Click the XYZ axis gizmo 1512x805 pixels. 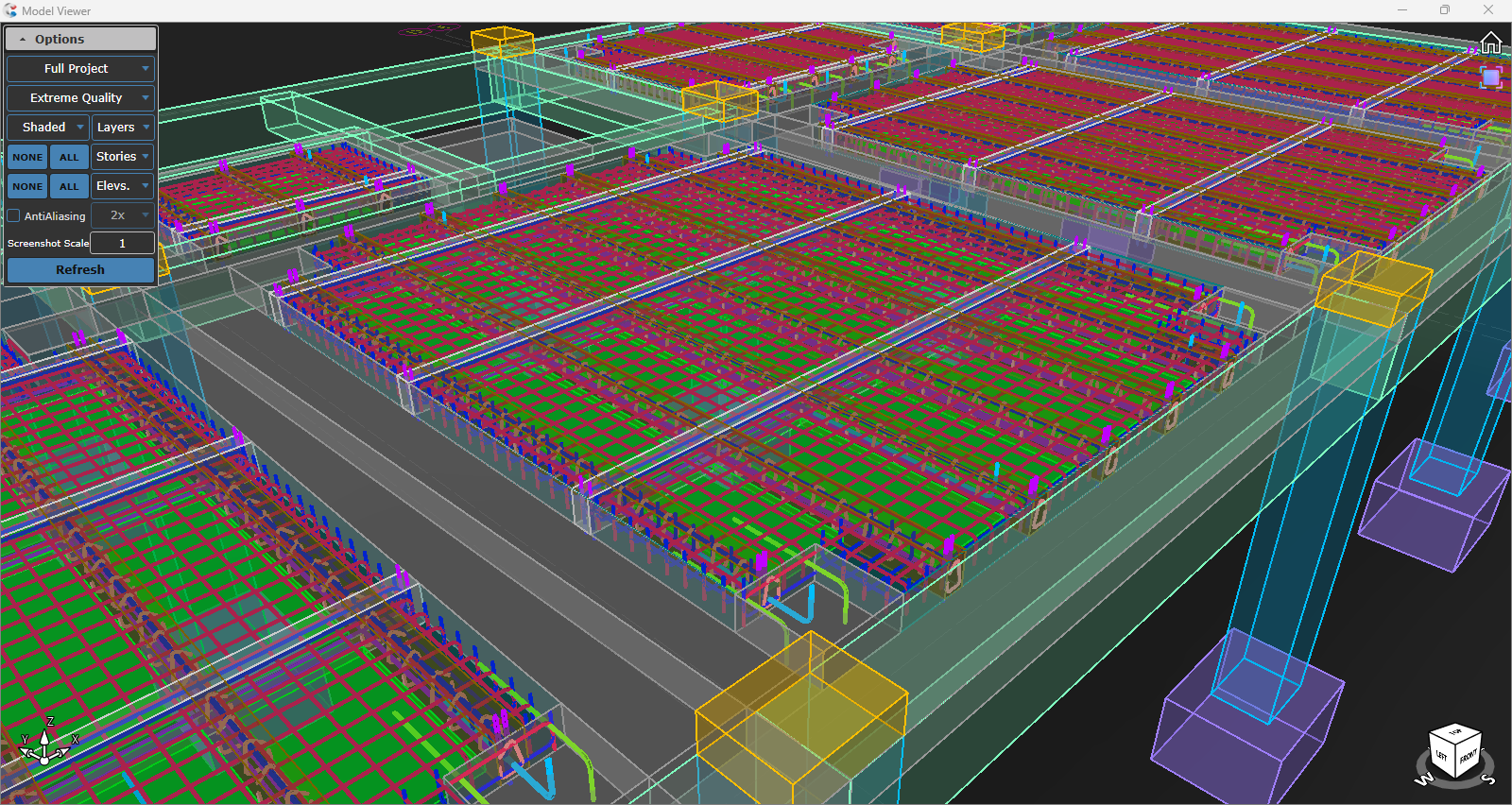click(44, 742)
